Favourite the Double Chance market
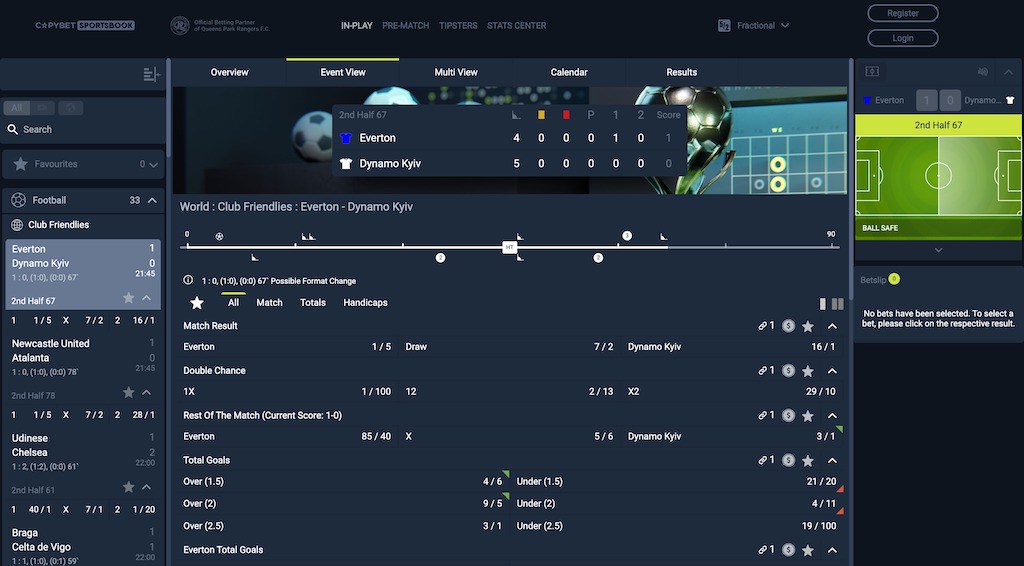This screenshot has height=566, width=1024. point(808,371)
